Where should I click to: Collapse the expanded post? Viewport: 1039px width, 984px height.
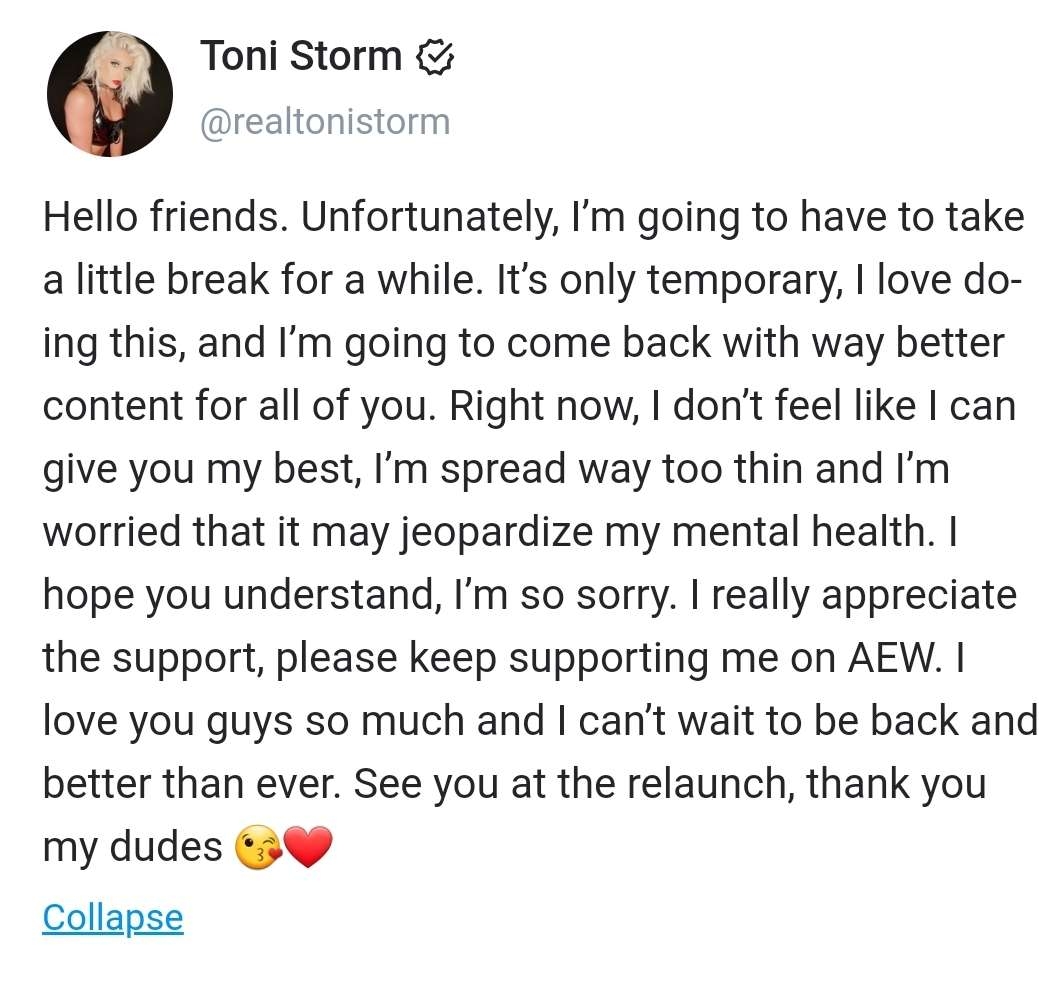coord(112,916)
